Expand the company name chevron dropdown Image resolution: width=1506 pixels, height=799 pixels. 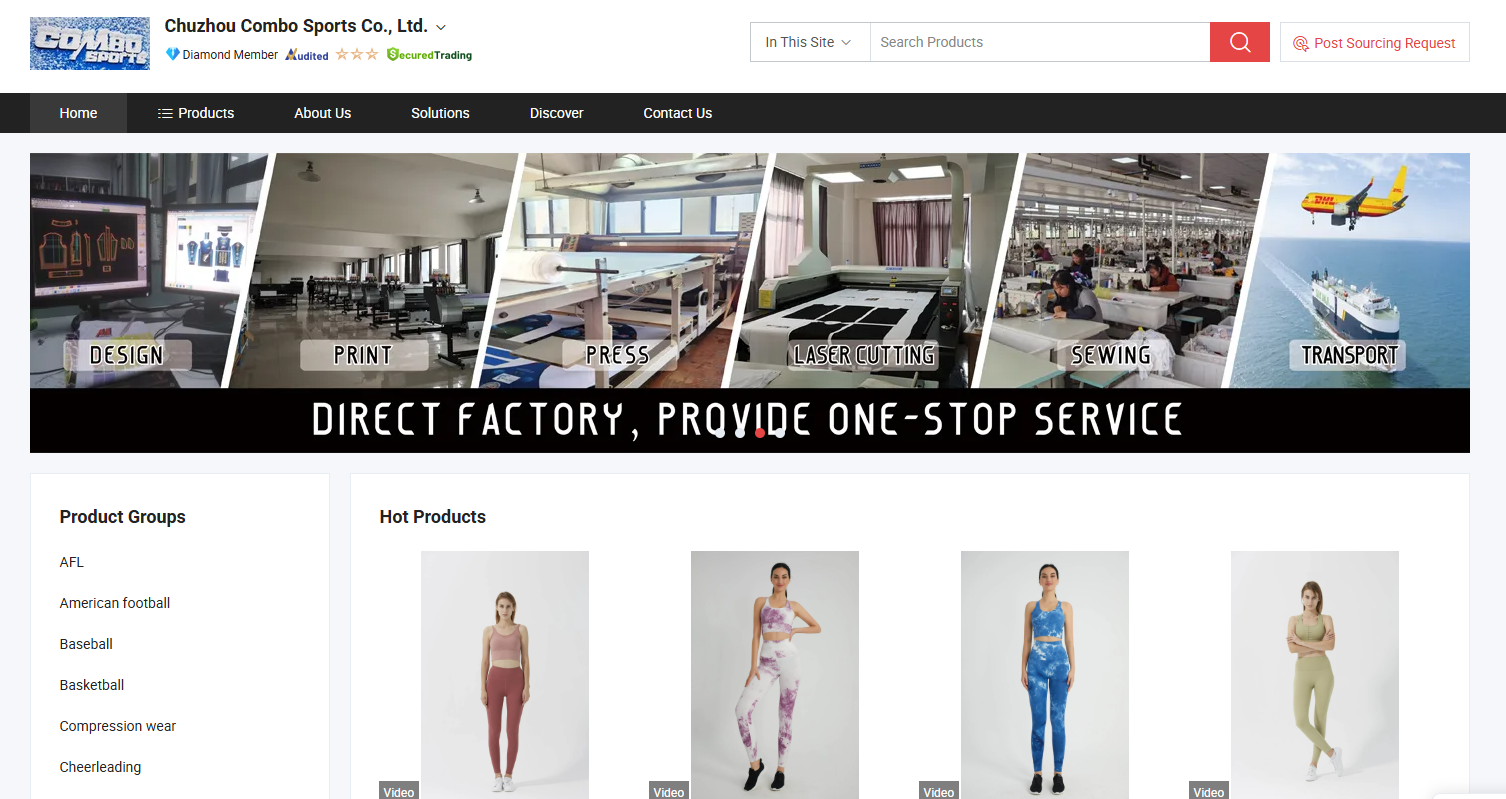(441, 27)
